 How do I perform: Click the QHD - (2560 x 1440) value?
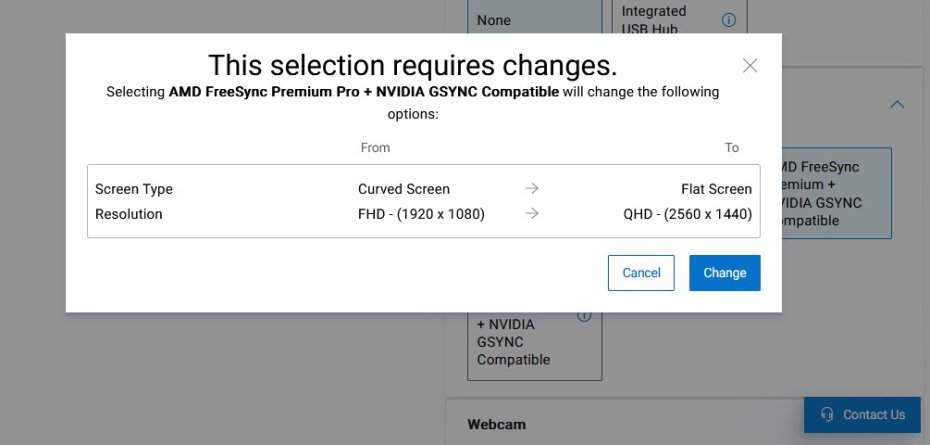coord(687,214)
